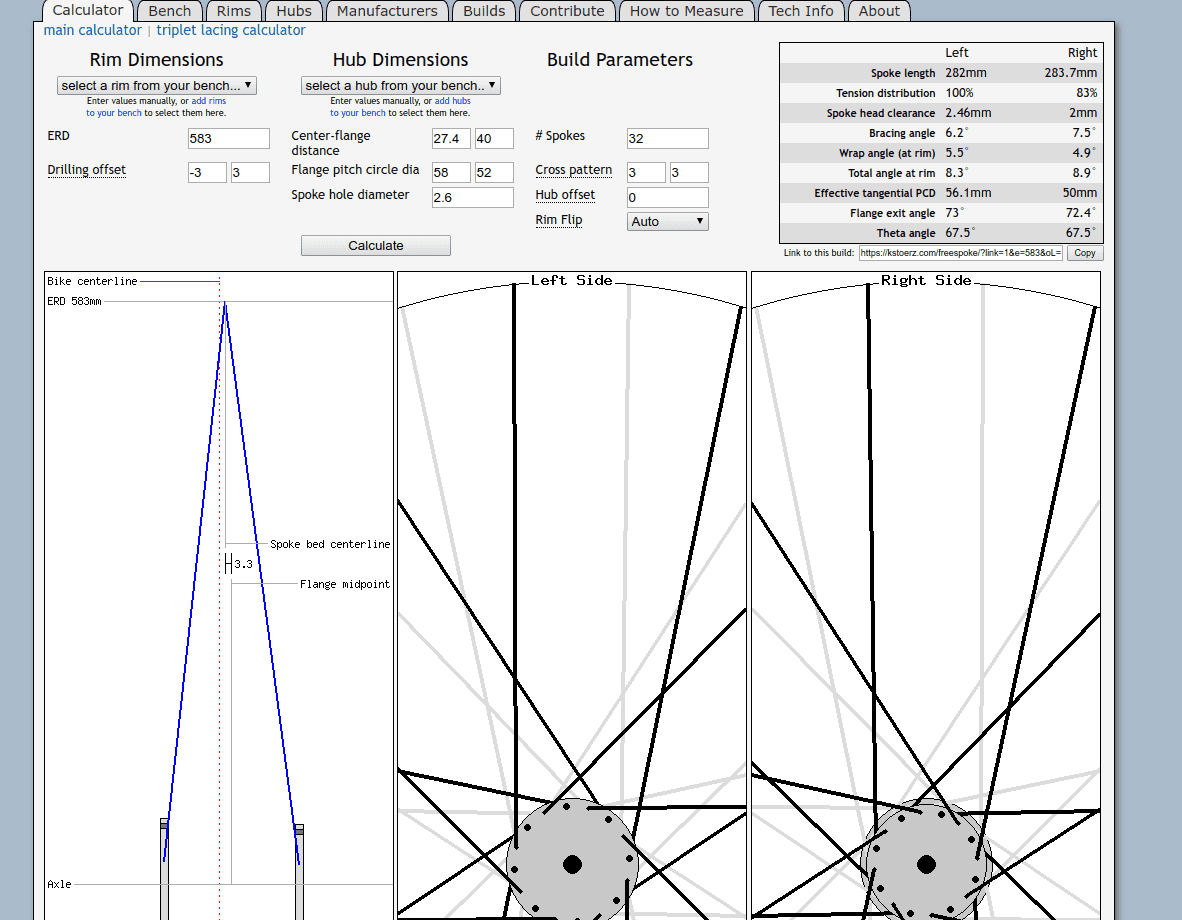Copy the build link
The width and height of the screenshot is (1182, 920).
click(x=1085, y=253)
